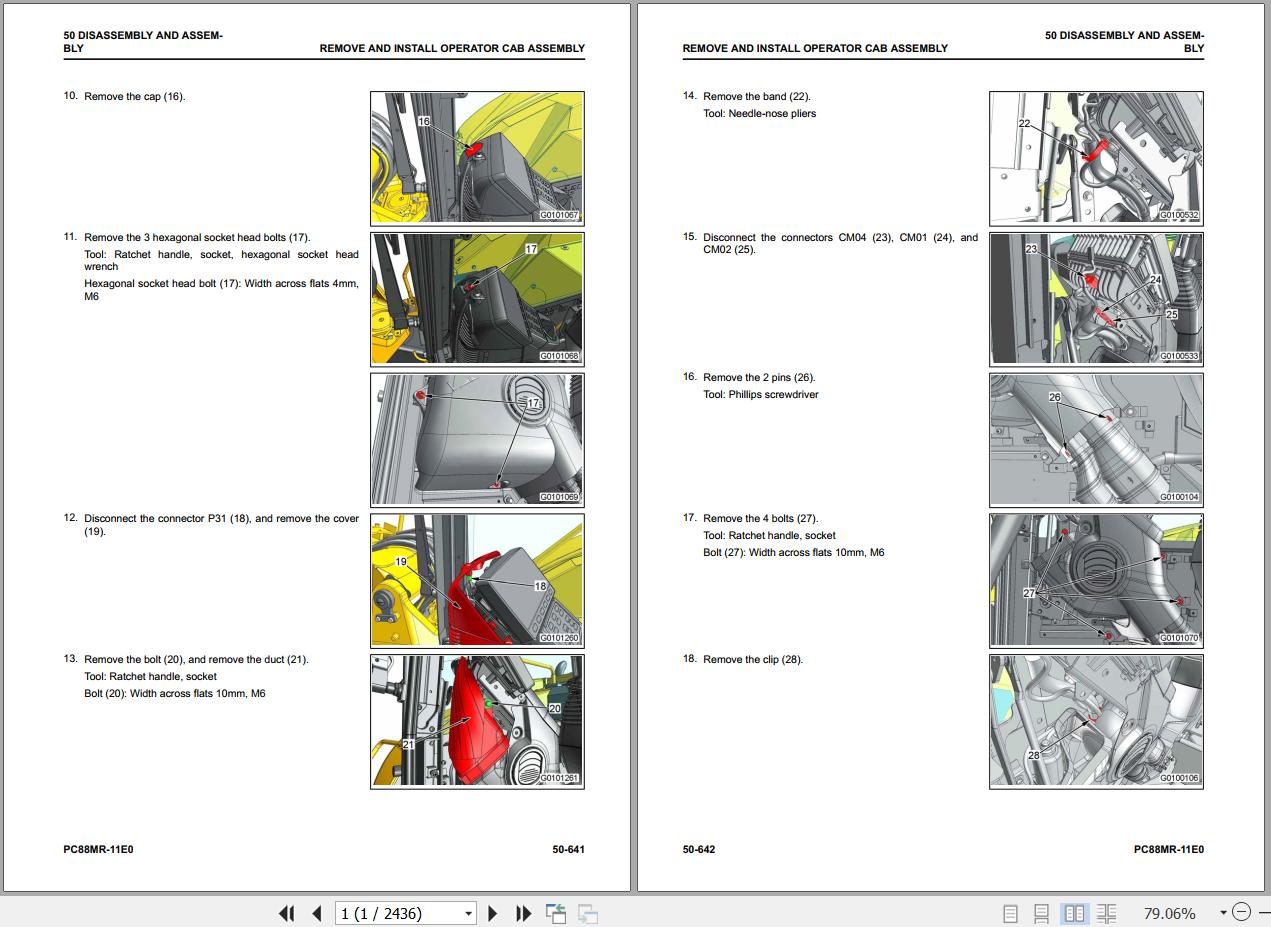Switch to single page layout
Screen dimensions: 1271x927
point(1010,913)
